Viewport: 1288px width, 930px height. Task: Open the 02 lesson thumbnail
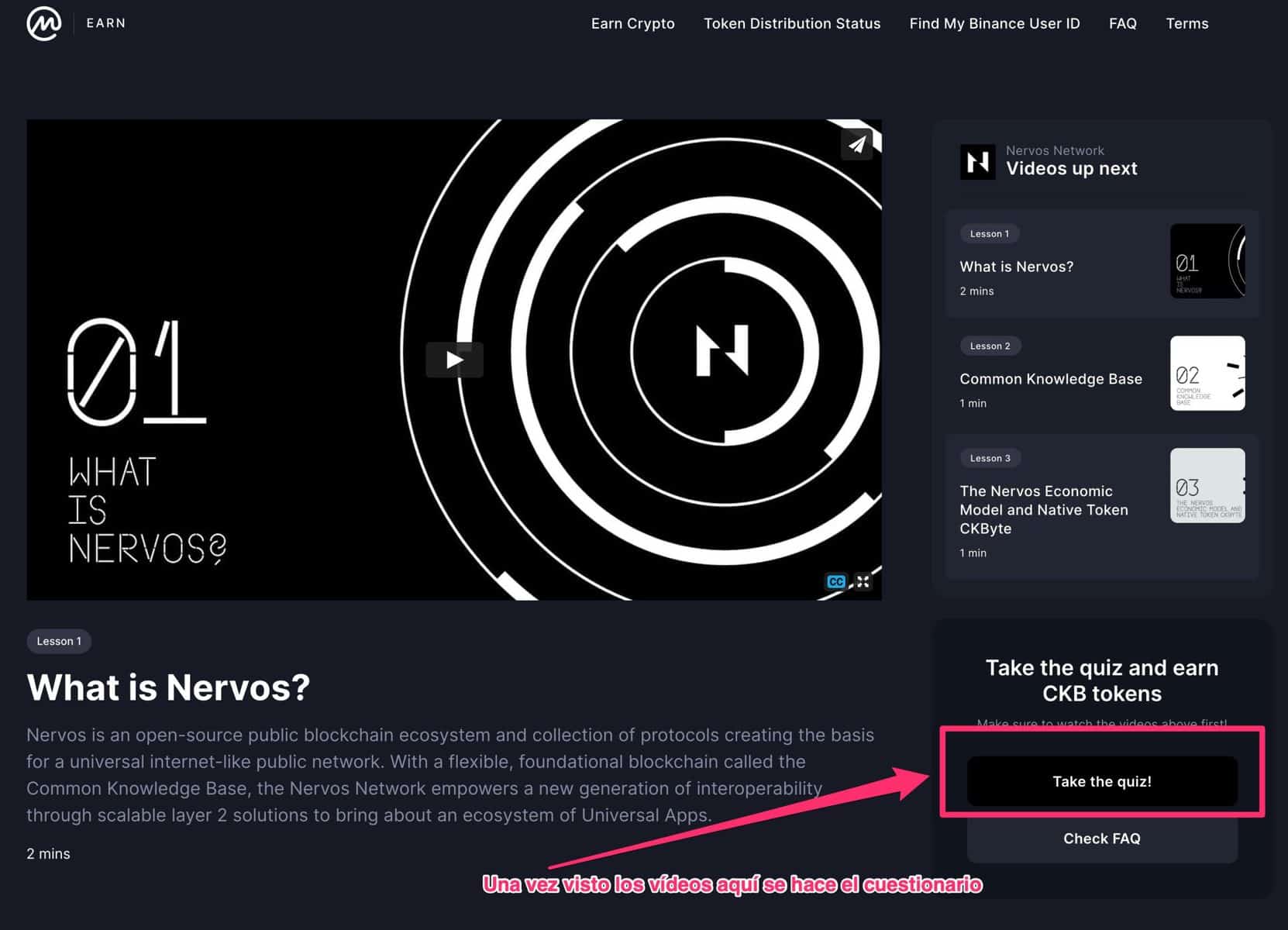point(1207,374)
